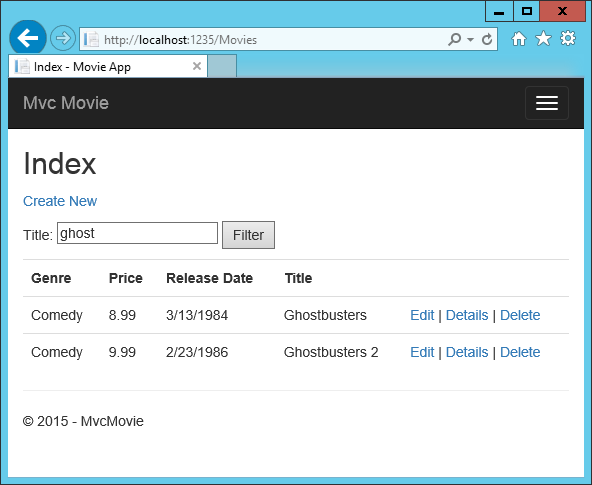Click the Filter button
The width and height of the screenshot is (592, 485).
(x=248, y=235)
